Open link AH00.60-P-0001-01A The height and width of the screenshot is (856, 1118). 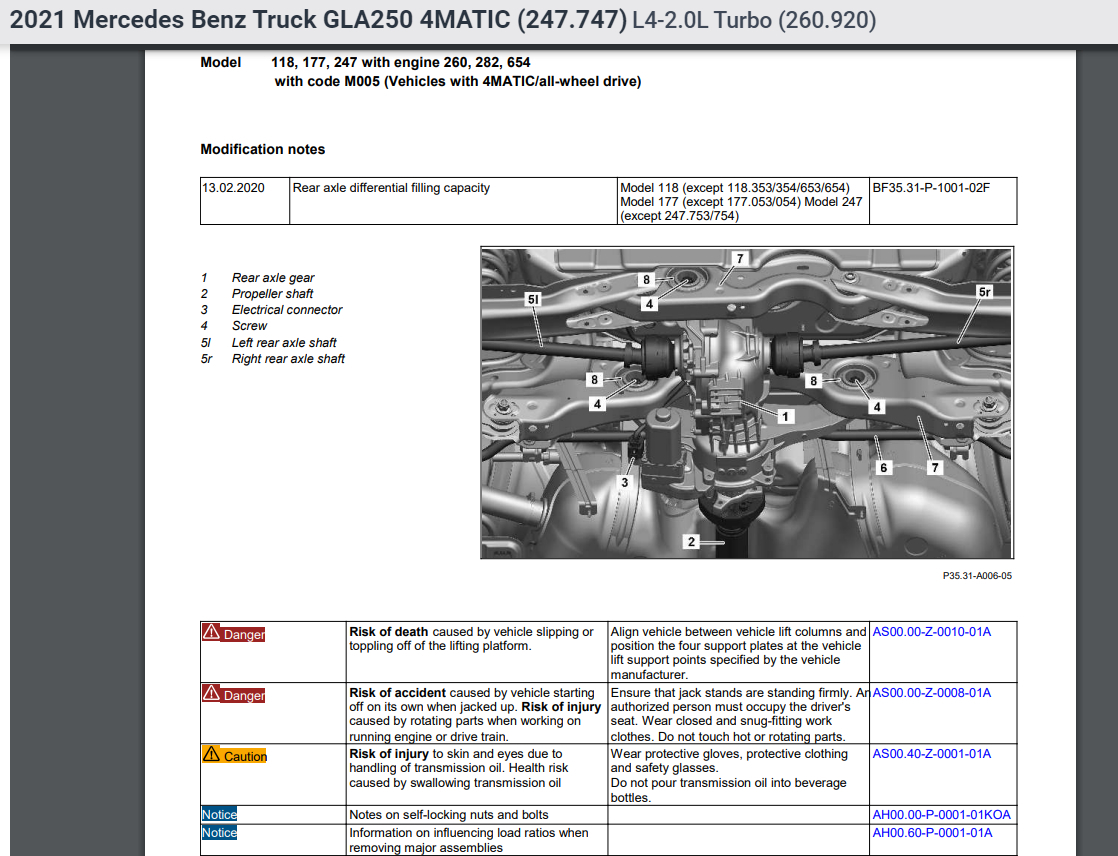coord(932,832)
